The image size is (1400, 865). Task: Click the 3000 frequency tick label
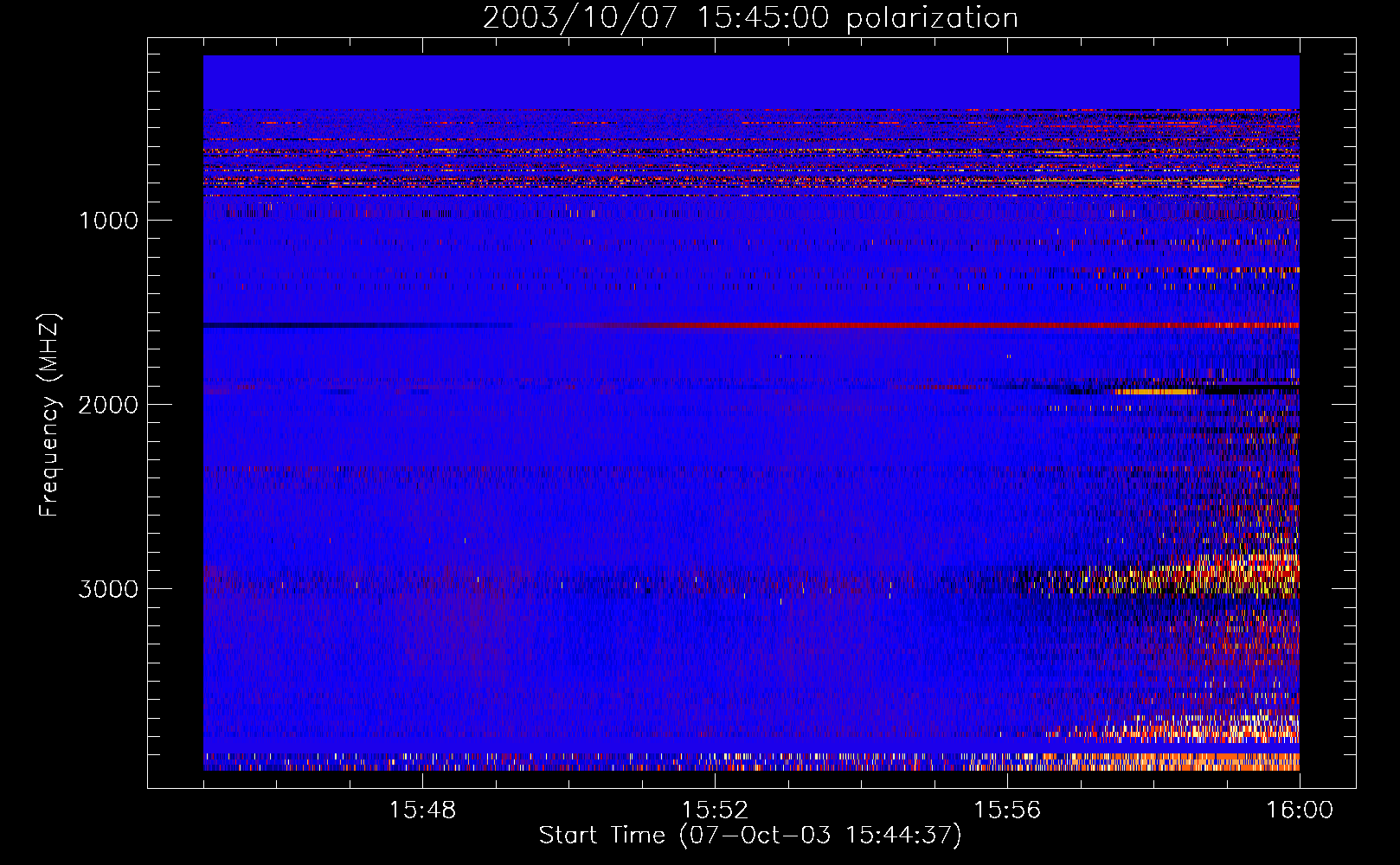(108, 589)
